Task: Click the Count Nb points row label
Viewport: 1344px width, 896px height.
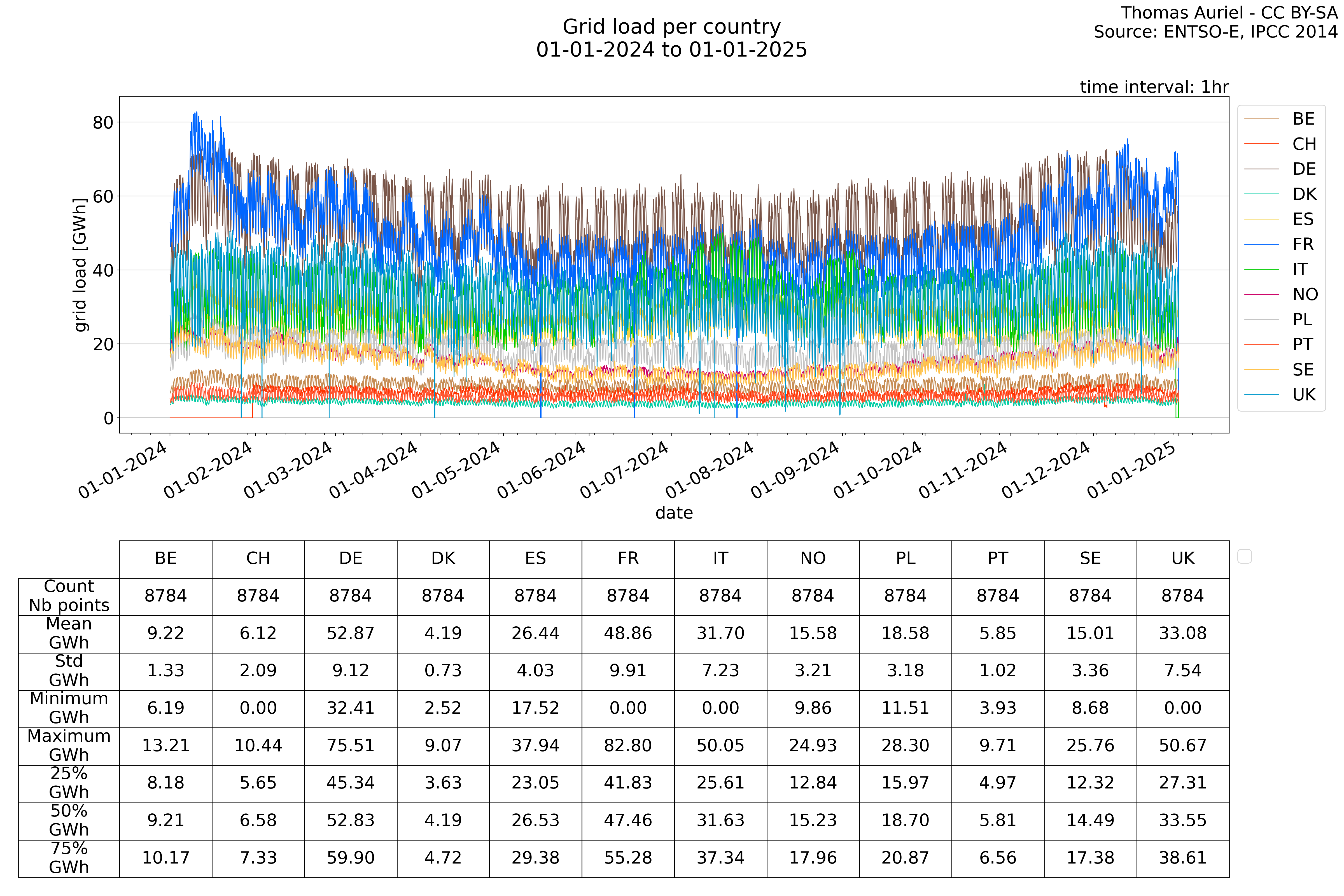Action: pos(69,596)
